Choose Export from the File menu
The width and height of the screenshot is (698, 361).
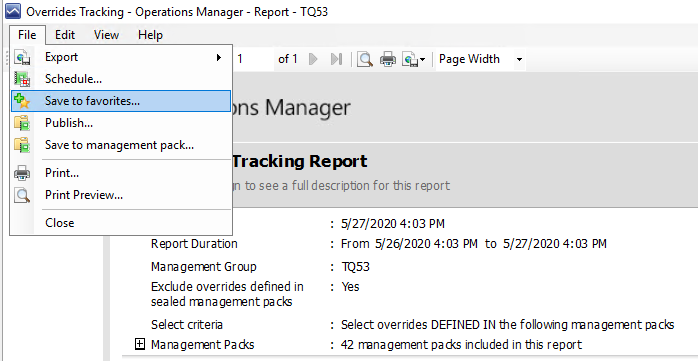tap(121, 57)
